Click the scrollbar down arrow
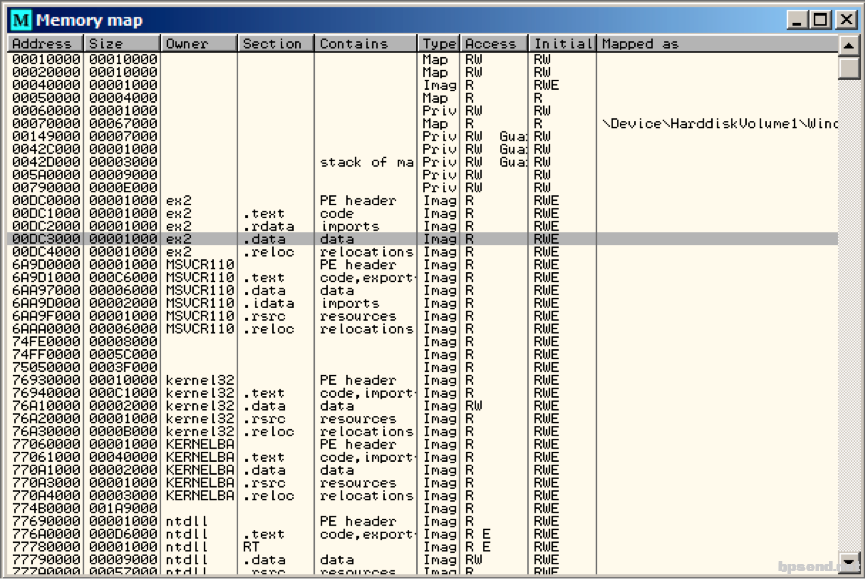Viewport: 866px width, 579px height. pos(848,561)
